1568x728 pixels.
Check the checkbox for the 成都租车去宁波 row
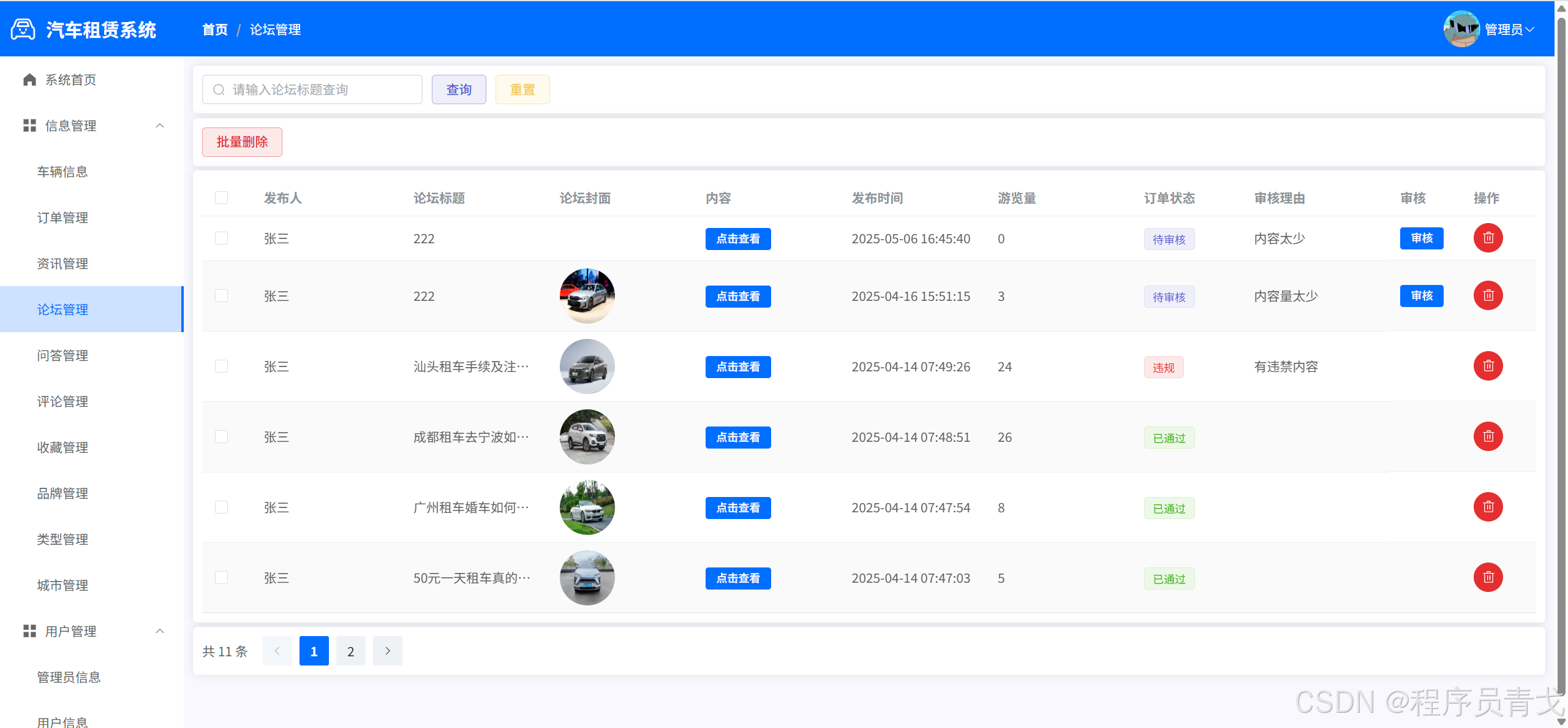[x=221, y=436]
